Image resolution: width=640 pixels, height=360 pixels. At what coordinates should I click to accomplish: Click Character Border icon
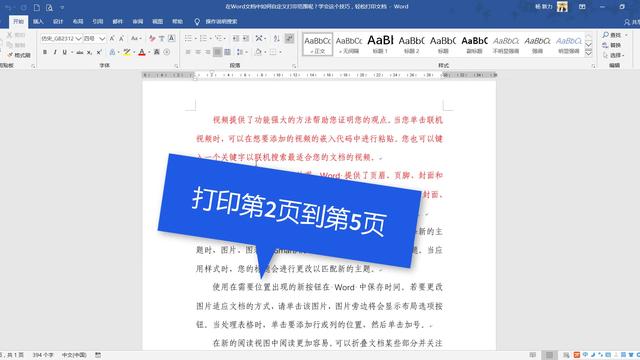point(171,38)
